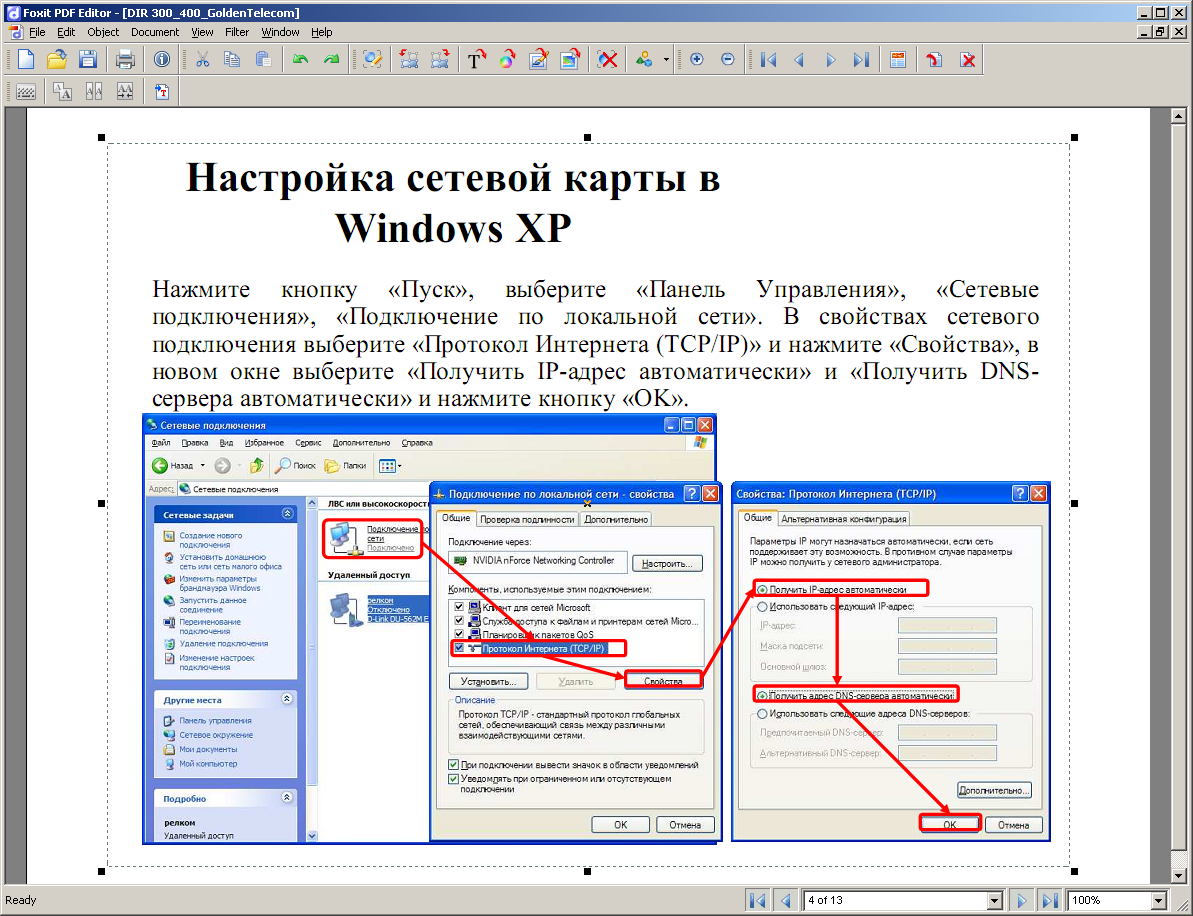Open the page layout icon in toolbar
Image resolution: width=1193 pixels, height=916 pixels.
click(x=898, y=59)
